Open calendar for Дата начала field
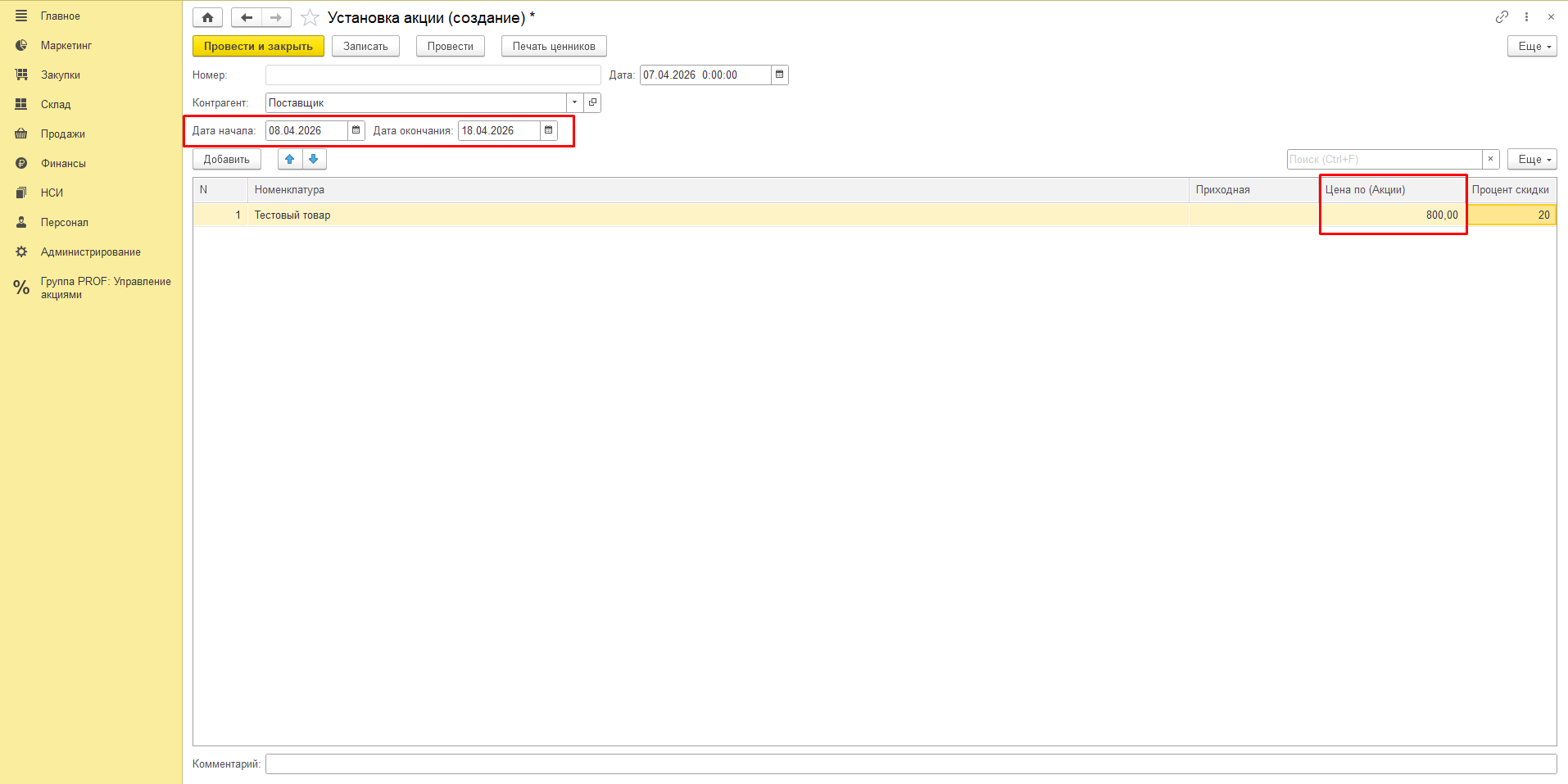 coord(356,130)
